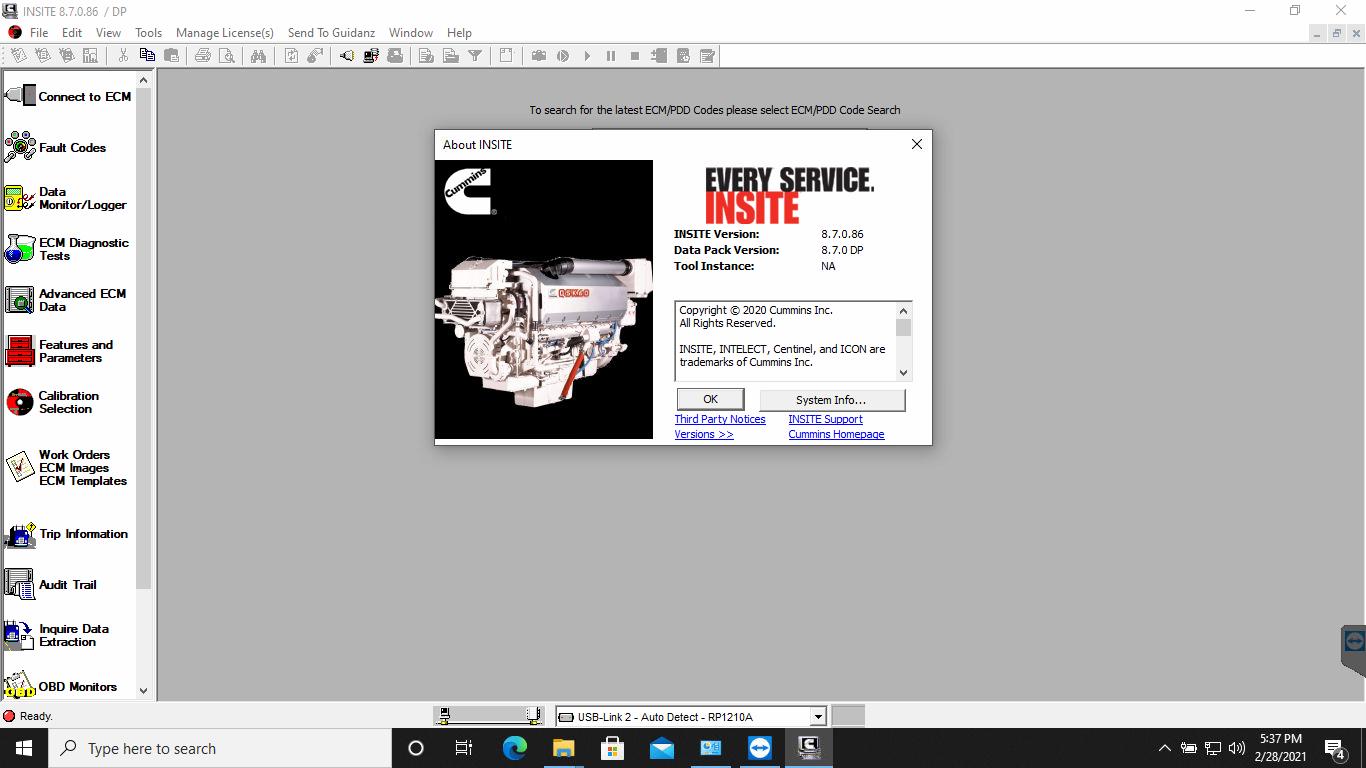The width and height of the screenshot is (1366, 768).
Task: Click the Find binoculars toolbar icon
Action: 259,56
